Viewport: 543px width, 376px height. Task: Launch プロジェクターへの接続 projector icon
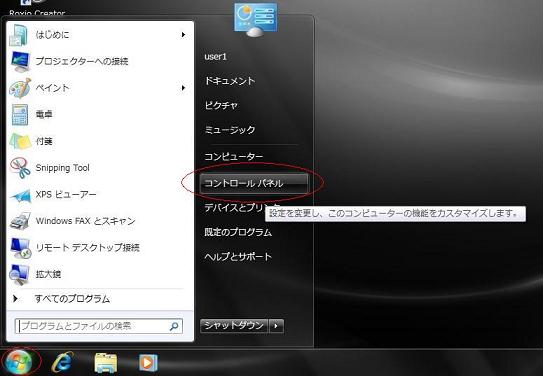(20, 62)
